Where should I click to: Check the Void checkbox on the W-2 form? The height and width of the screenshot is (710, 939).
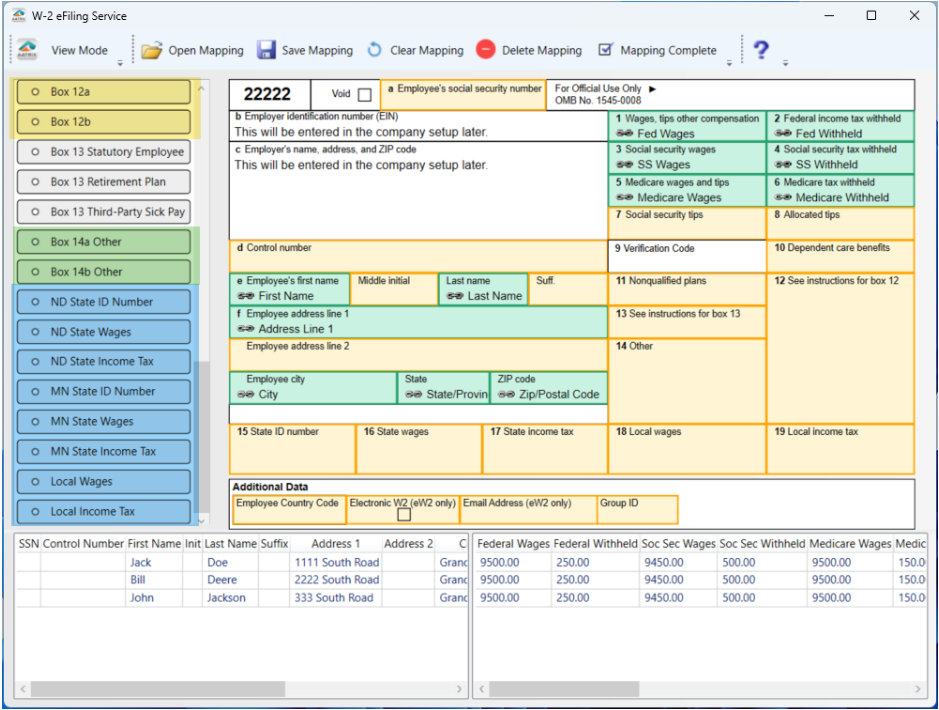click(x=366, y=93)
